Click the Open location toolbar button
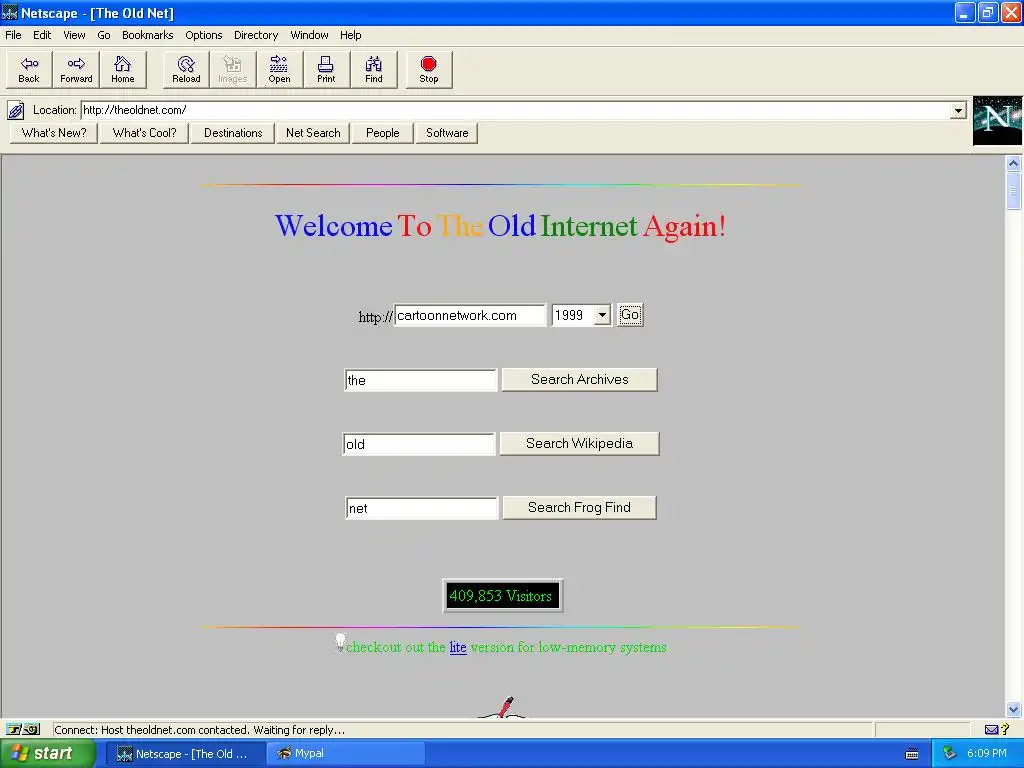The image size is (1024, 768). tap(280, 69)
